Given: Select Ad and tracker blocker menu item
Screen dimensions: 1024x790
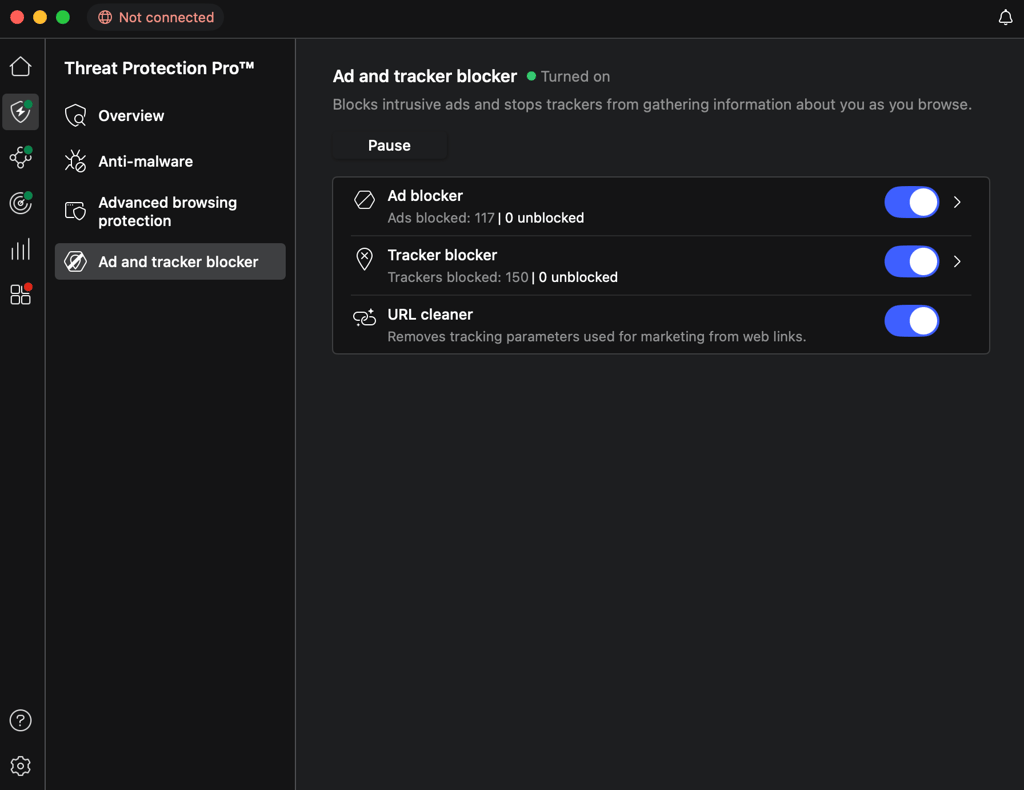Looking at the screenshot, I should click(170, 262).
